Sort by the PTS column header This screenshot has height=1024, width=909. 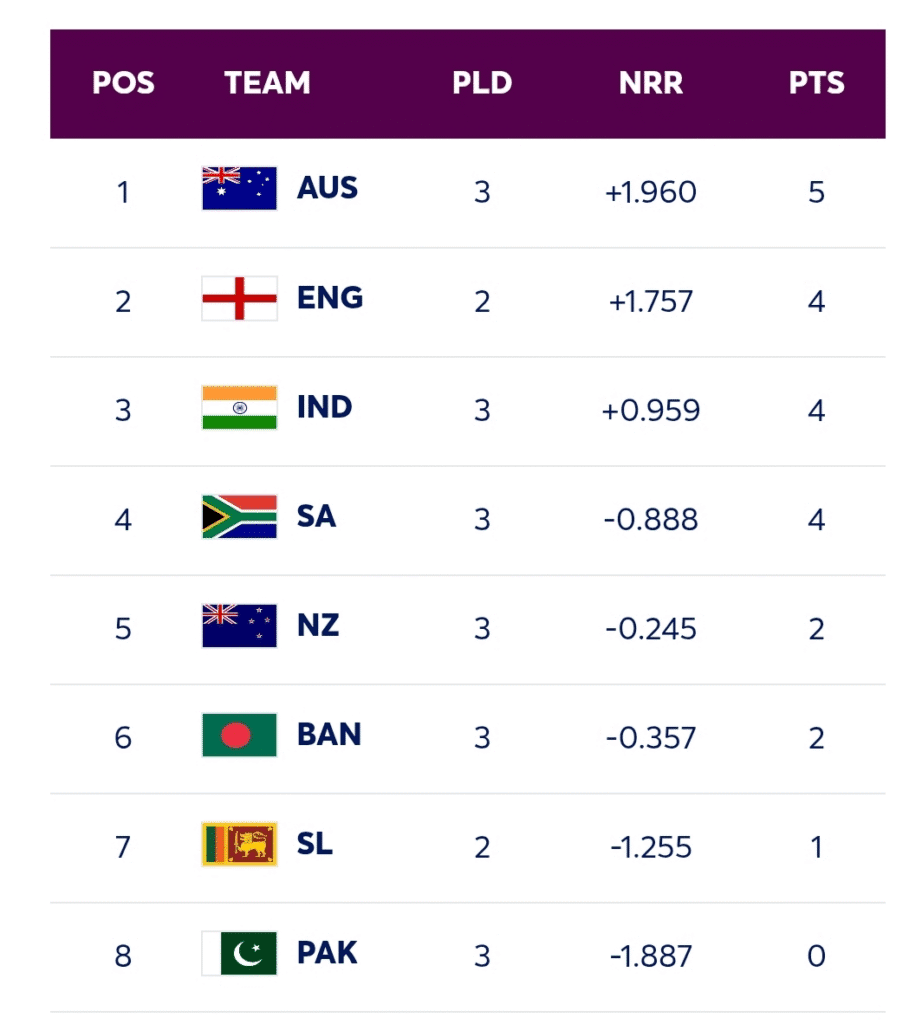816,83
